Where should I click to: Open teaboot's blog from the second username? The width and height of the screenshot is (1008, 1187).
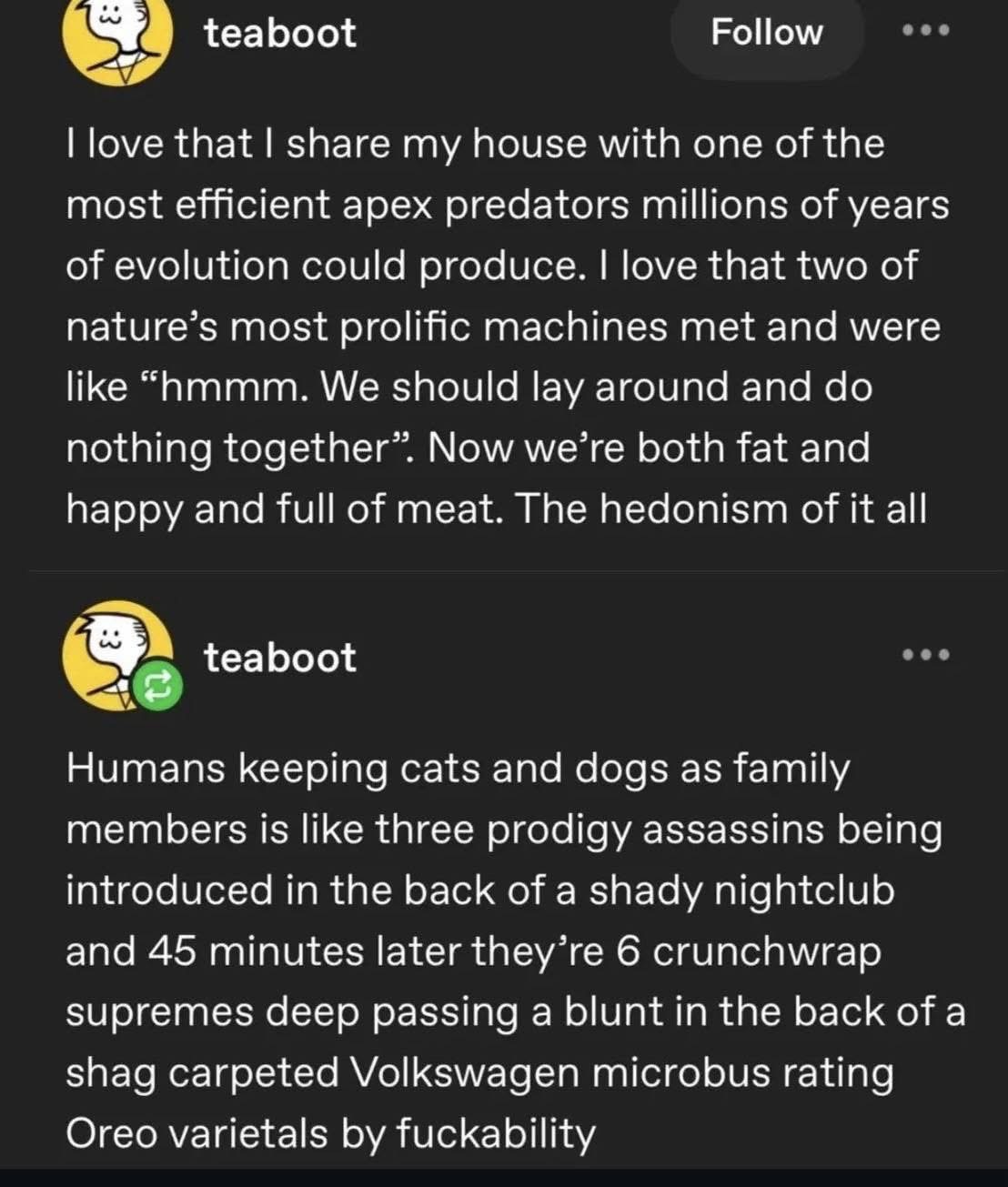tap(280, 658)
